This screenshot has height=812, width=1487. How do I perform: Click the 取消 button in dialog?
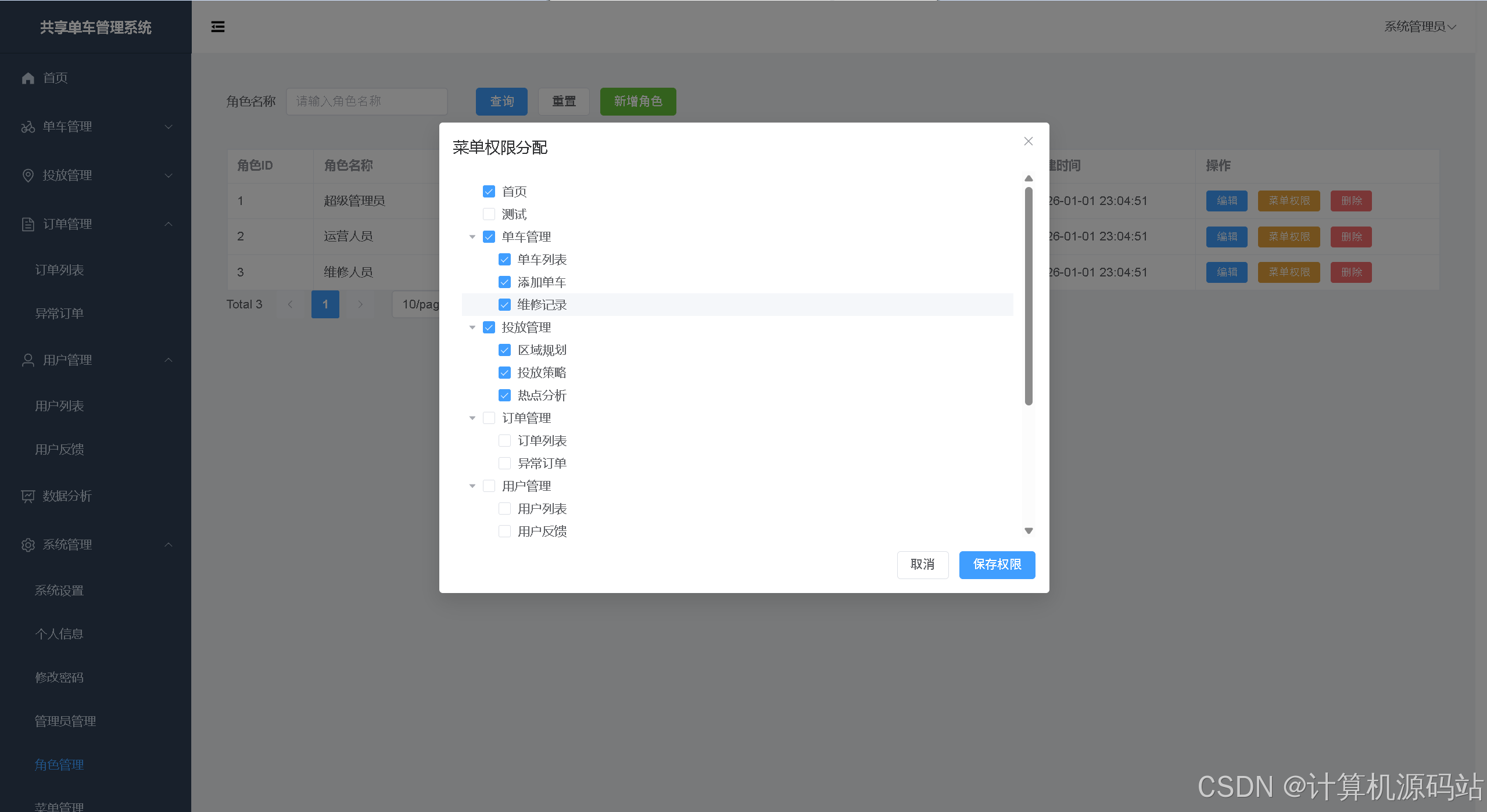[922, 565]
